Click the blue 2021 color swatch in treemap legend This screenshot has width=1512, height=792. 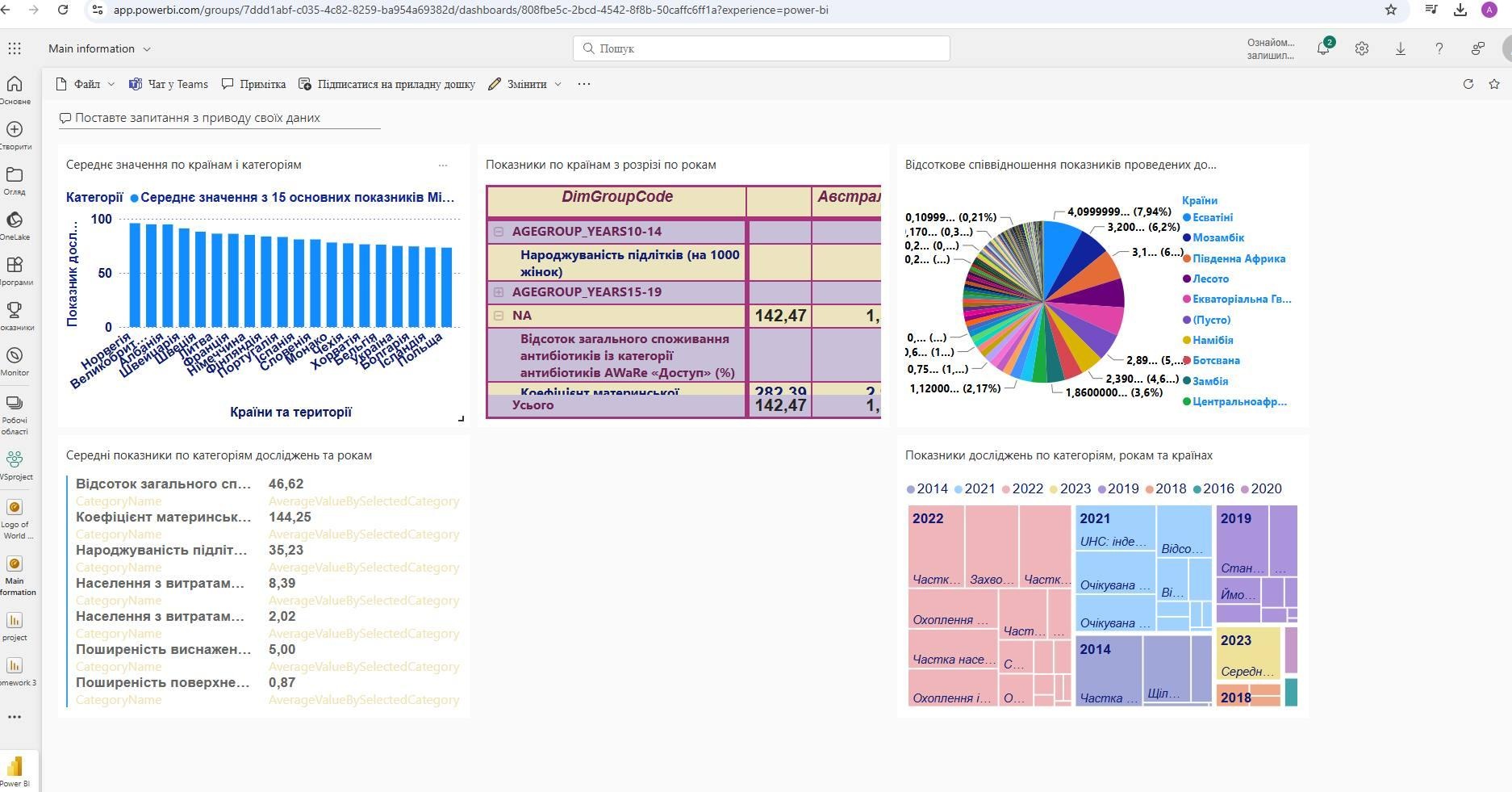(957, 488)
